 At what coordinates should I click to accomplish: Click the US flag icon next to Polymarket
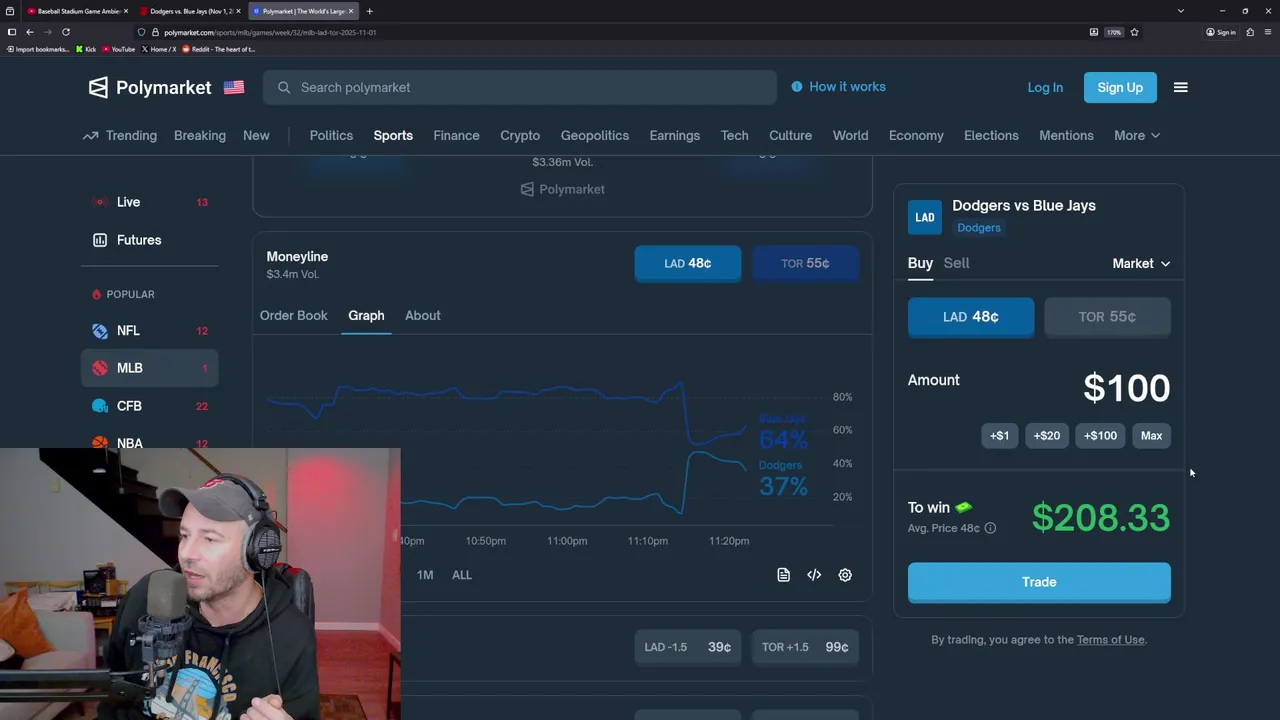[234, 87]
